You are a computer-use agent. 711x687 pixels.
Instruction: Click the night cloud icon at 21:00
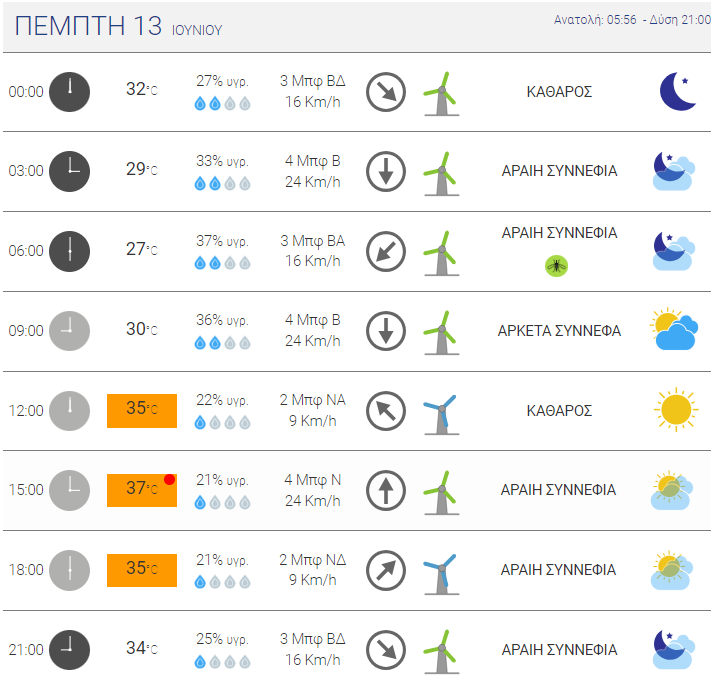(674, 649)
